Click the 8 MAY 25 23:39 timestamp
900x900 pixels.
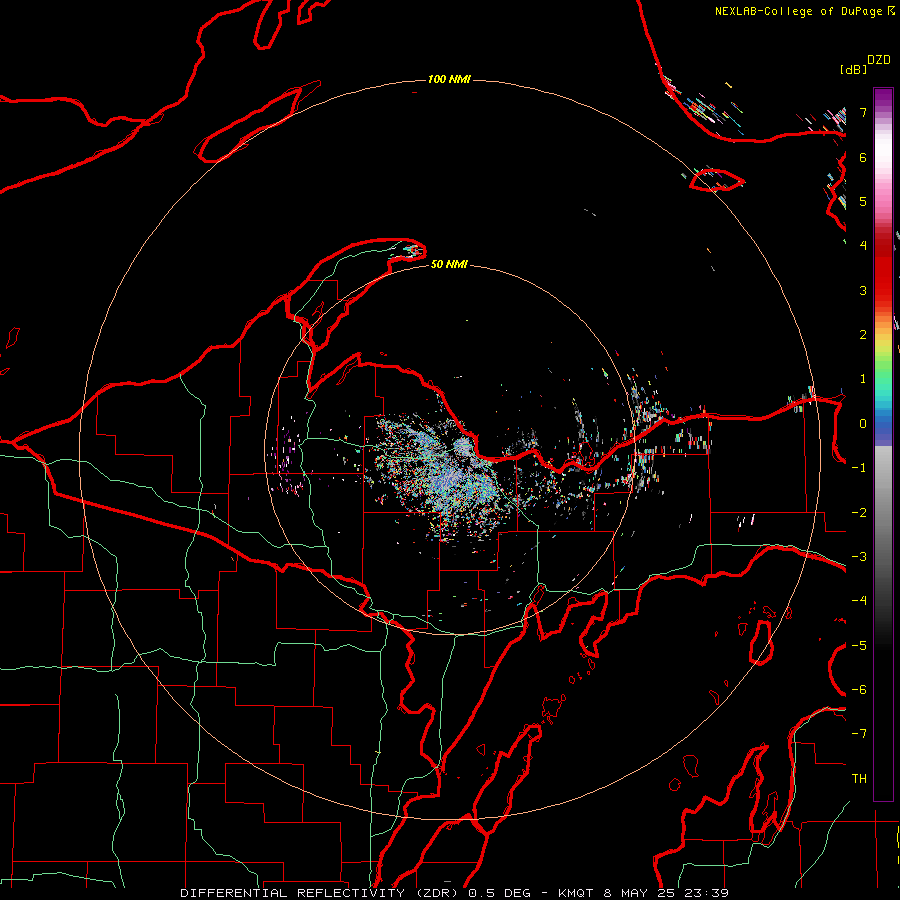[666, 893]
